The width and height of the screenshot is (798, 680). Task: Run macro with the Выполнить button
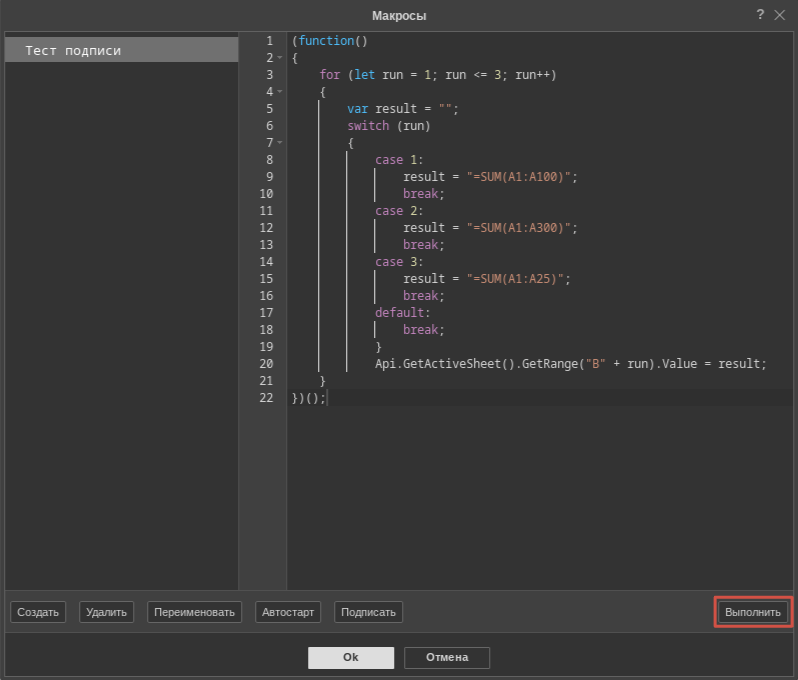pos(753,612)
